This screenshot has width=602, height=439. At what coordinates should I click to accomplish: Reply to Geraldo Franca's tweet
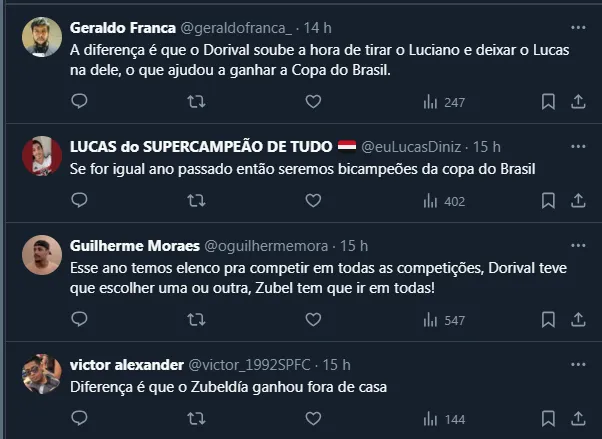[81, 101]
